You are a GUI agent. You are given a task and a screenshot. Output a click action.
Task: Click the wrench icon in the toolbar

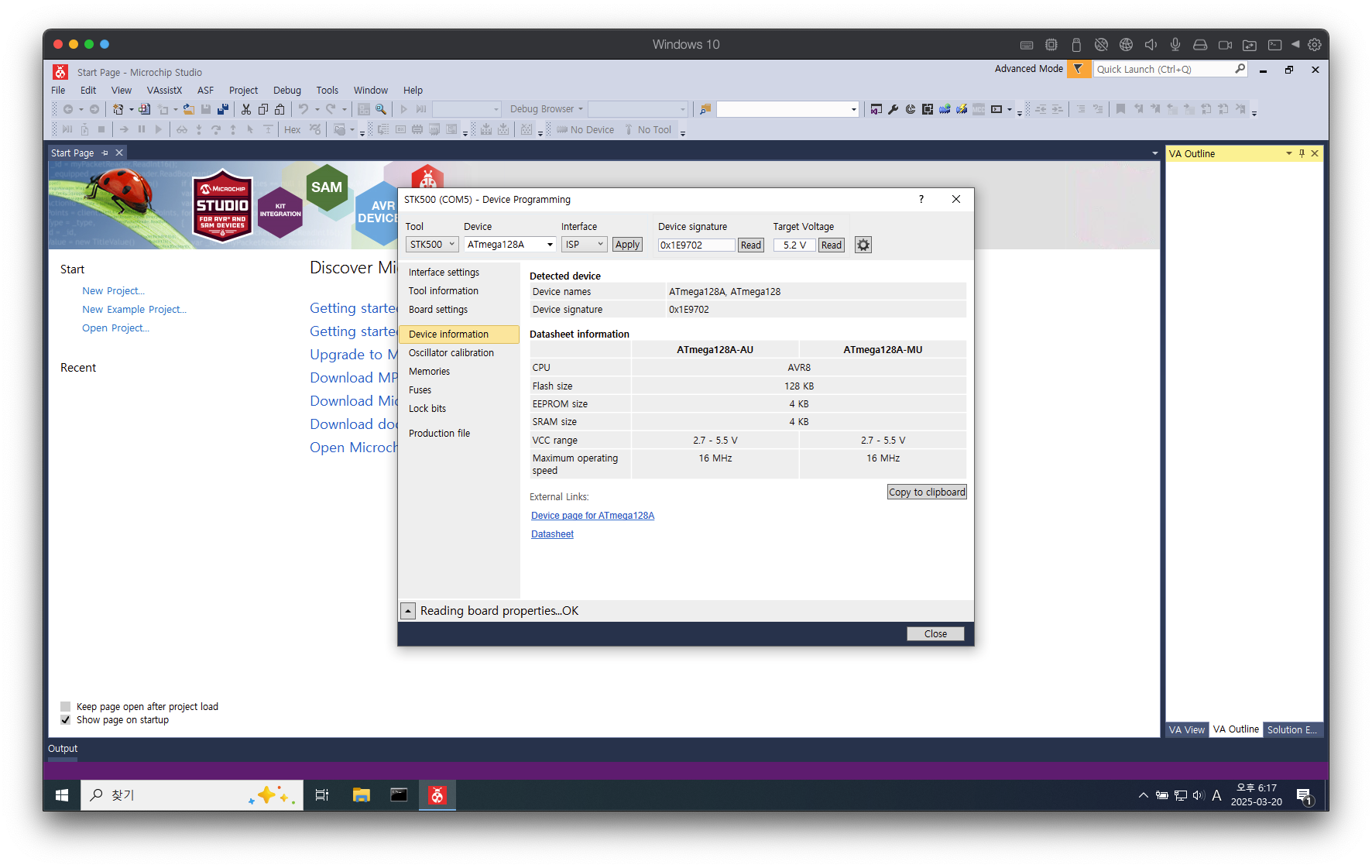(894, 109)
